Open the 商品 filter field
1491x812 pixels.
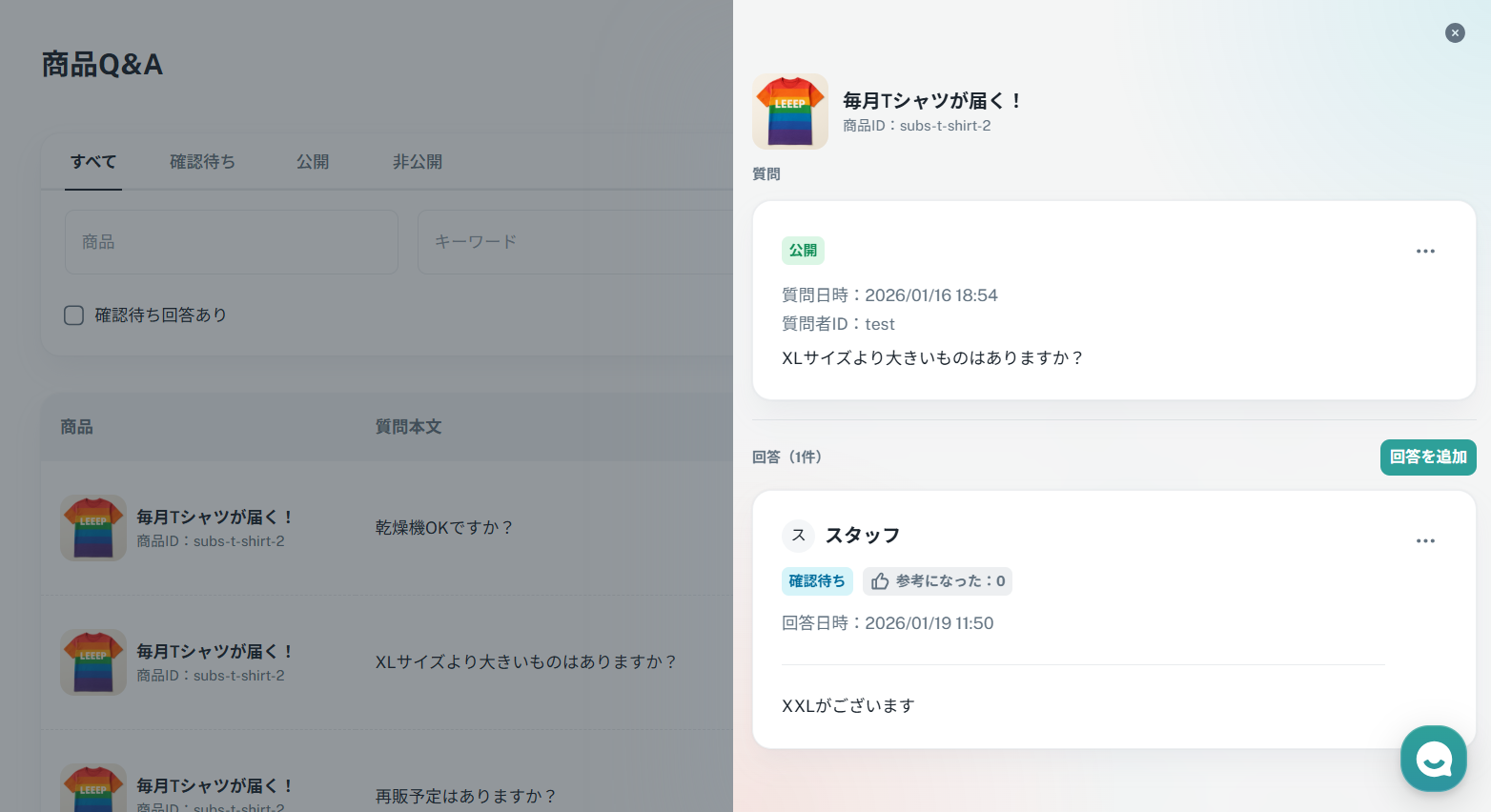coord(232,242)
